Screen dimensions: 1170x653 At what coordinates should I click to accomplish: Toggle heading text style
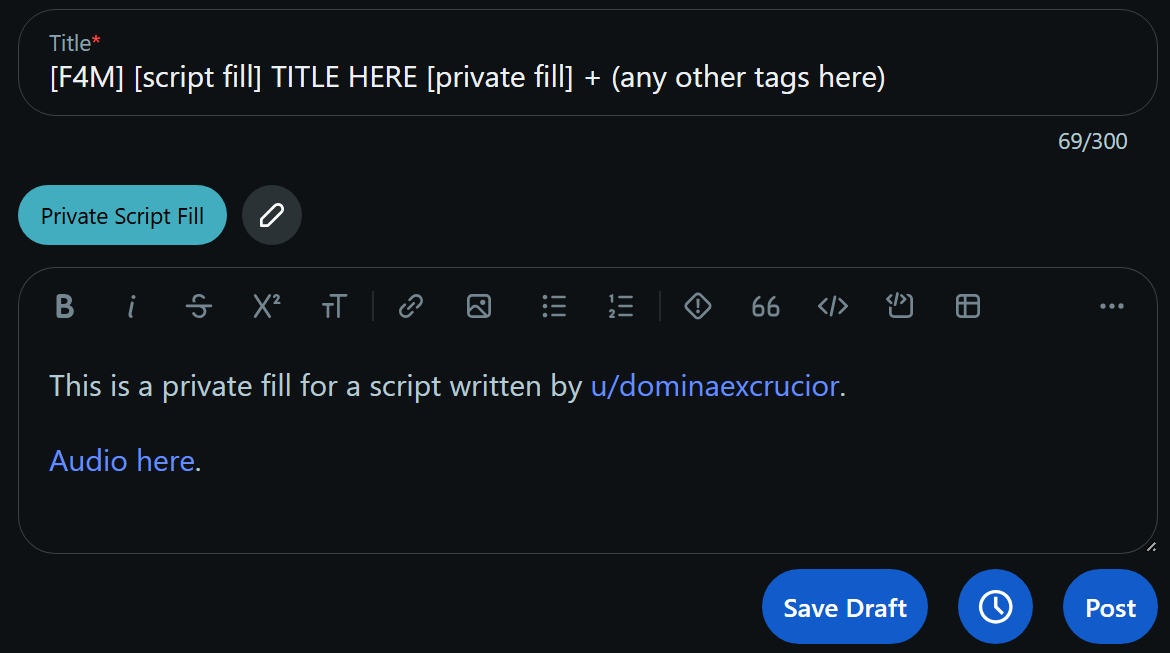(x=334, y=307)
